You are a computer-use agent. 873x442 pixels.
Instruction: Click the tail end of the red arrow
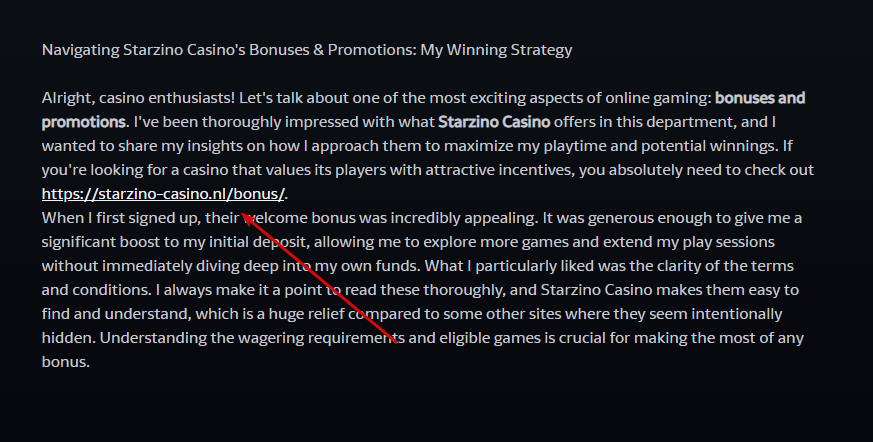(x=394, y=341)
